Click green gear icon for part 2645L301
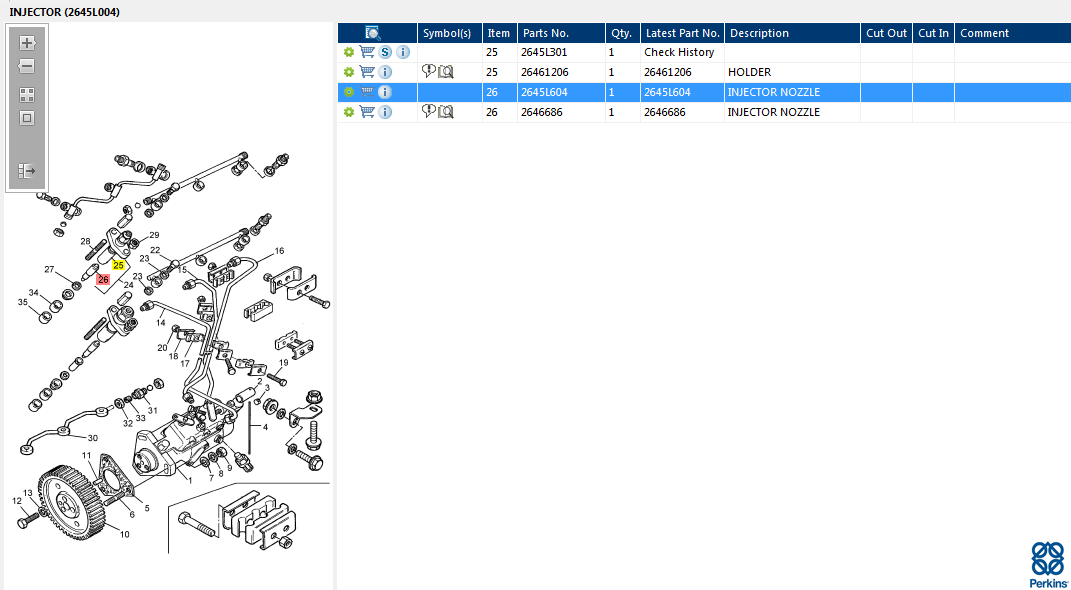Image resolution: width=1071 pixels, height=590 pixels. point(349,52)
